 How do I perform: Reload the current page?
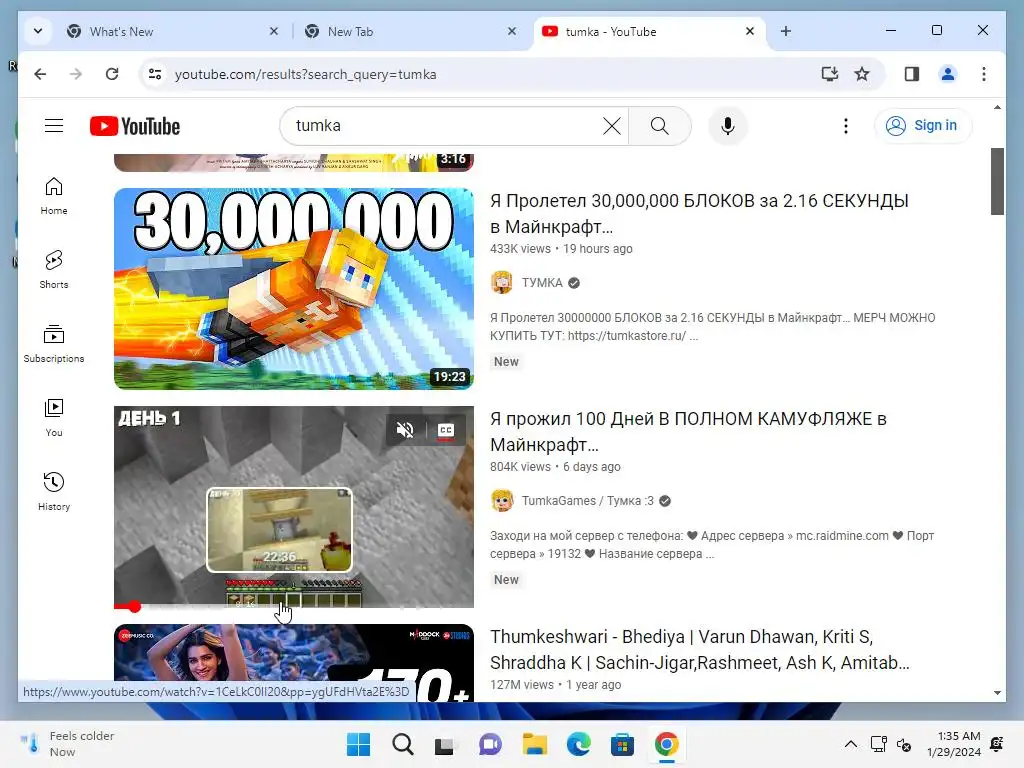pos(112,74)
